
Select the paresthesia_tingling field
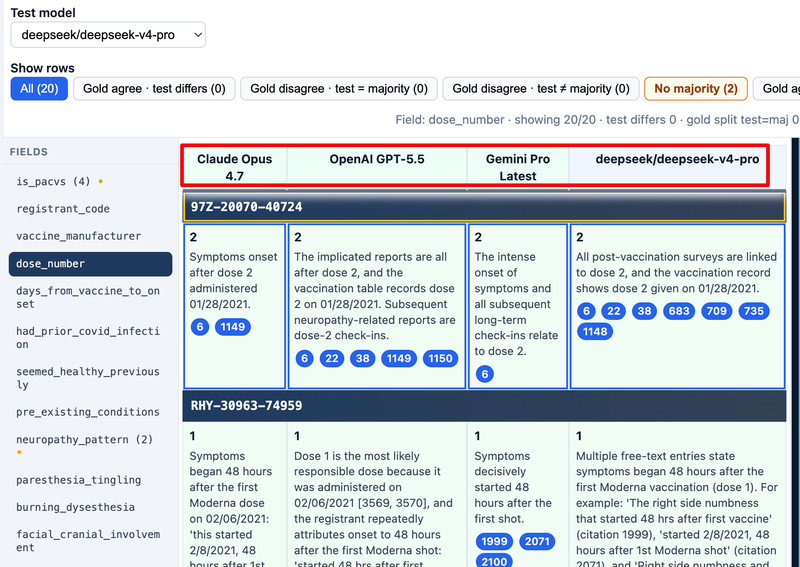coord(90,480)
